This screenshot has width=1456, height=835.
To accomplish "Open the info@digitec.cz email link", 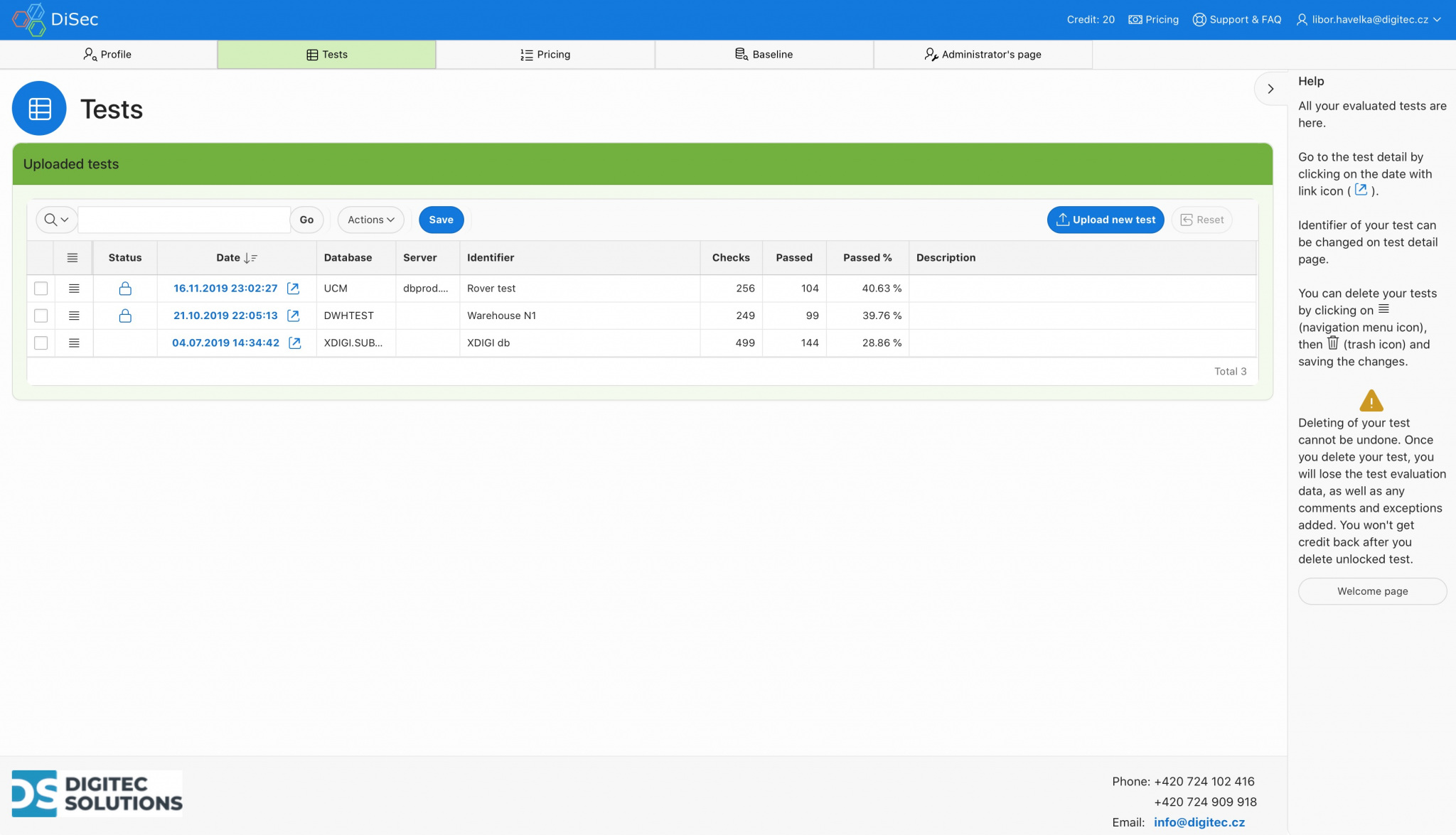I will (1199, 822).
